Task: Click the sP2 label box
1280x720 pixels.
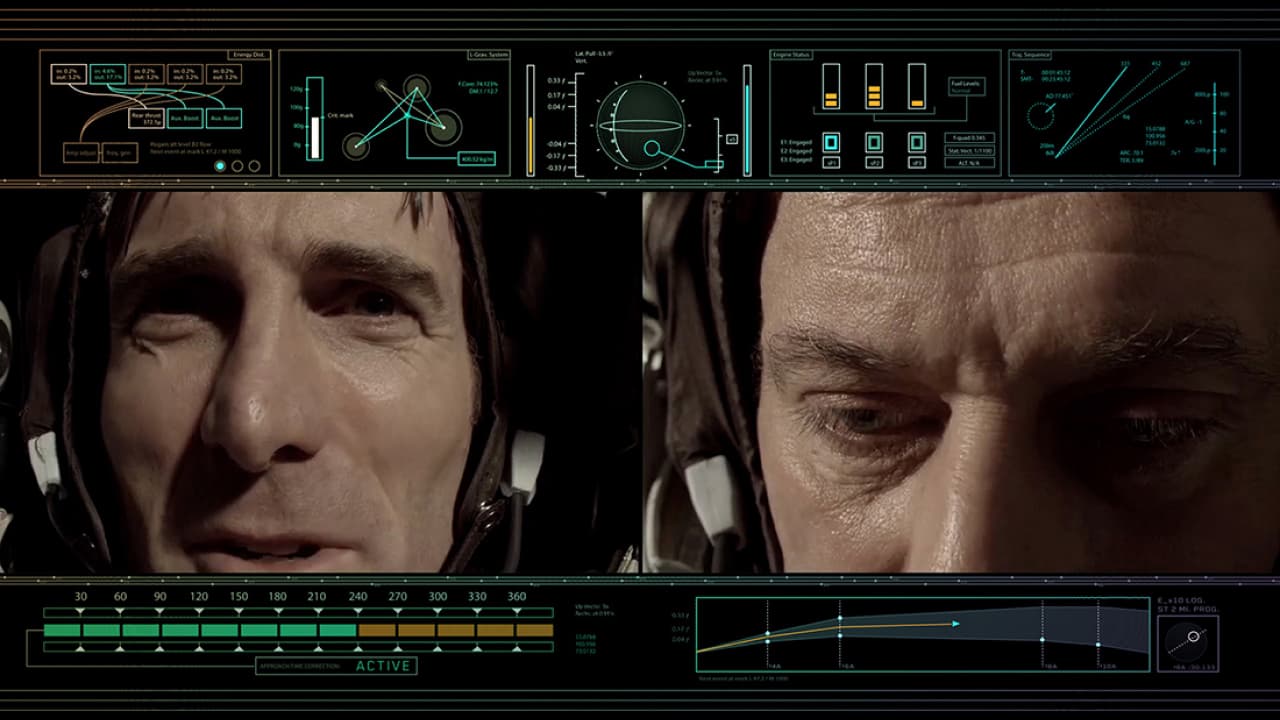Action: point(874,162)
